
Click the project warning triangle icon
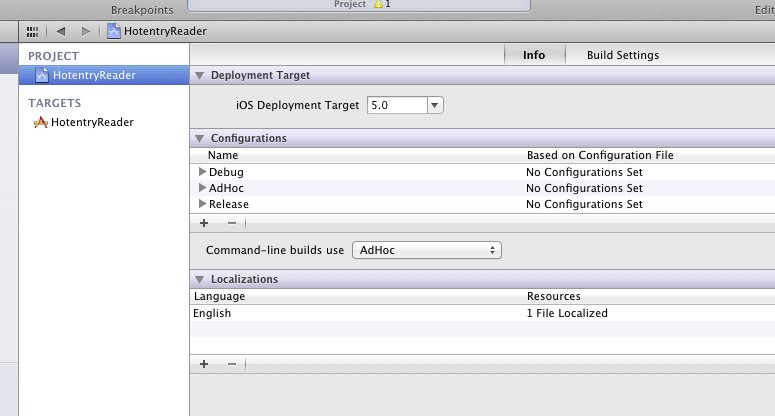pos(379,4)
